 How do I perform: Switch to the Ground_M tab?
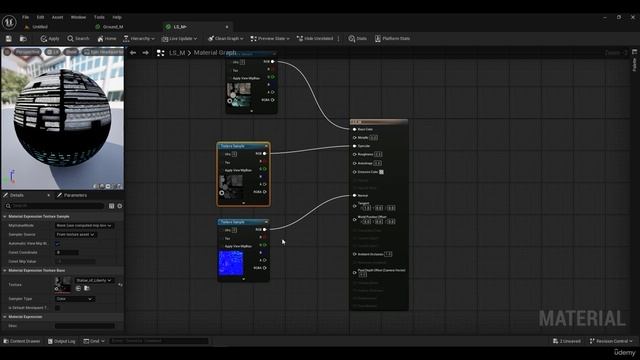[x=113, y=27]
